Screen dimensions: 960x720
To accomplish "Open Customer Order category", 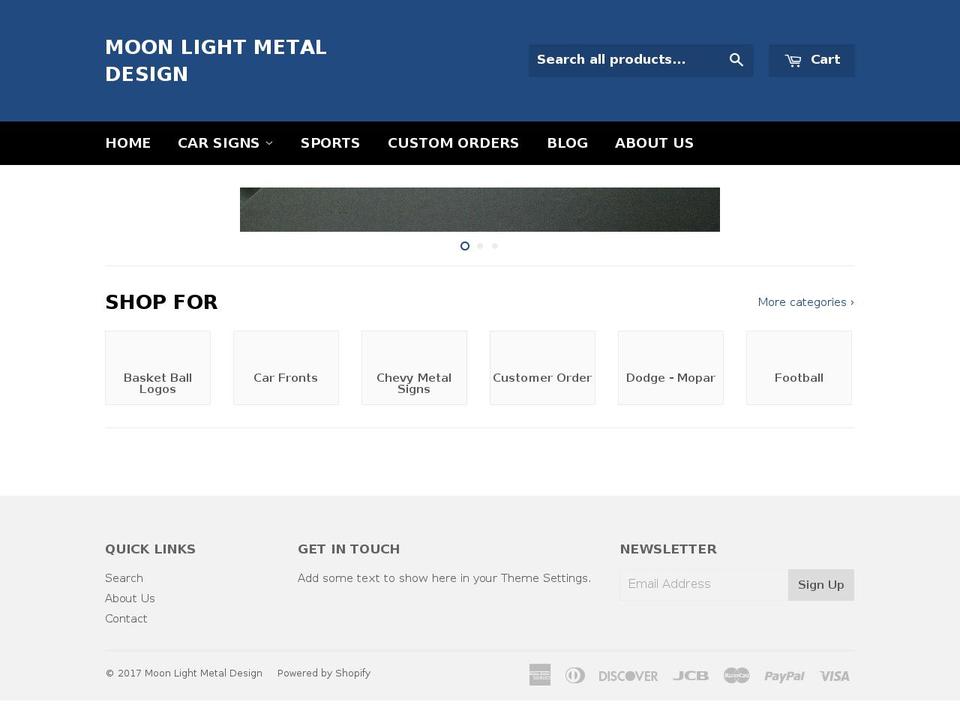I will click(542, 368).
